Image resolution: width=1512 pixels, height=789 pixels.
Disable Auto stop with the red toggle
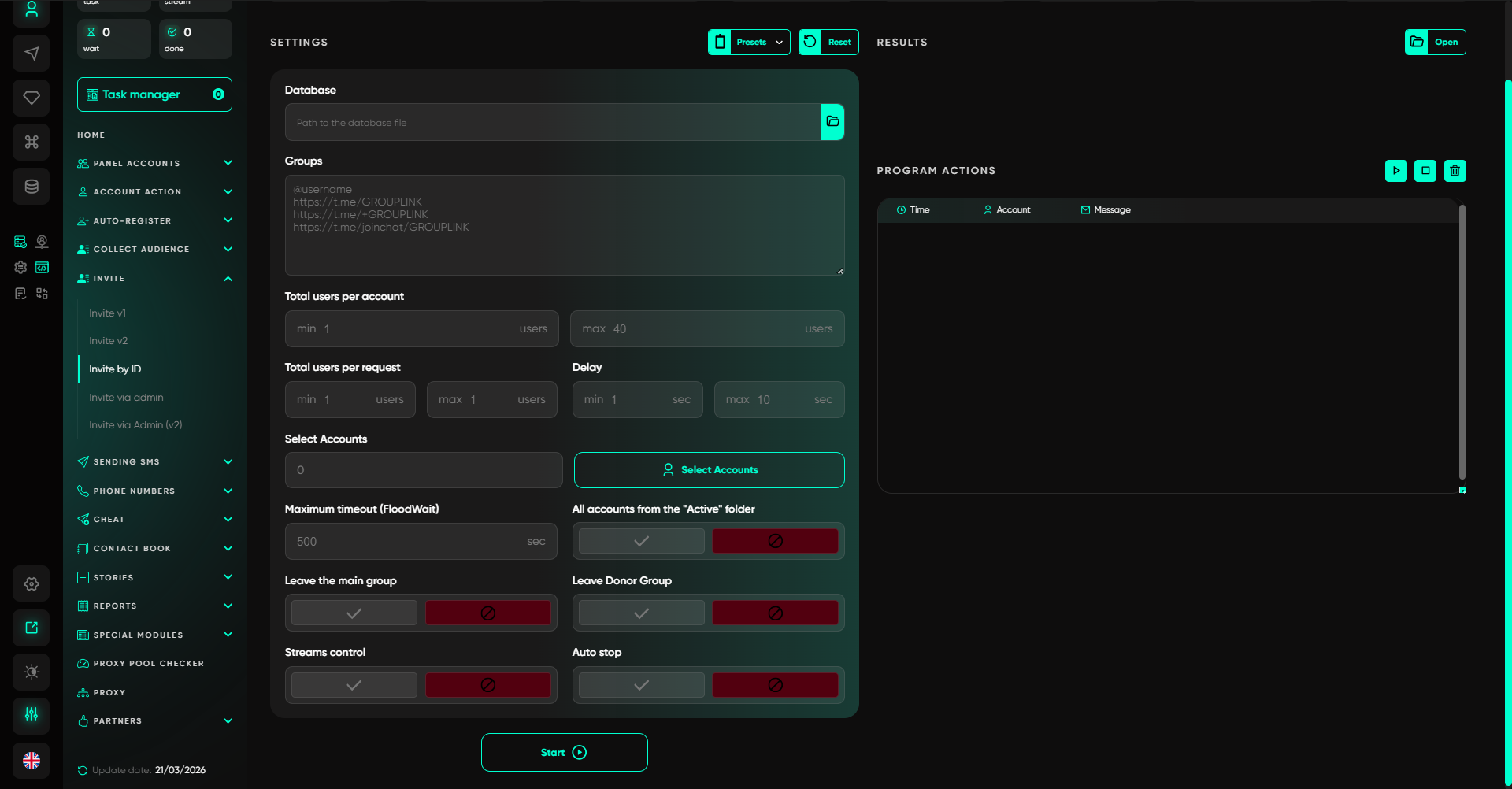[x=775, y=685]
